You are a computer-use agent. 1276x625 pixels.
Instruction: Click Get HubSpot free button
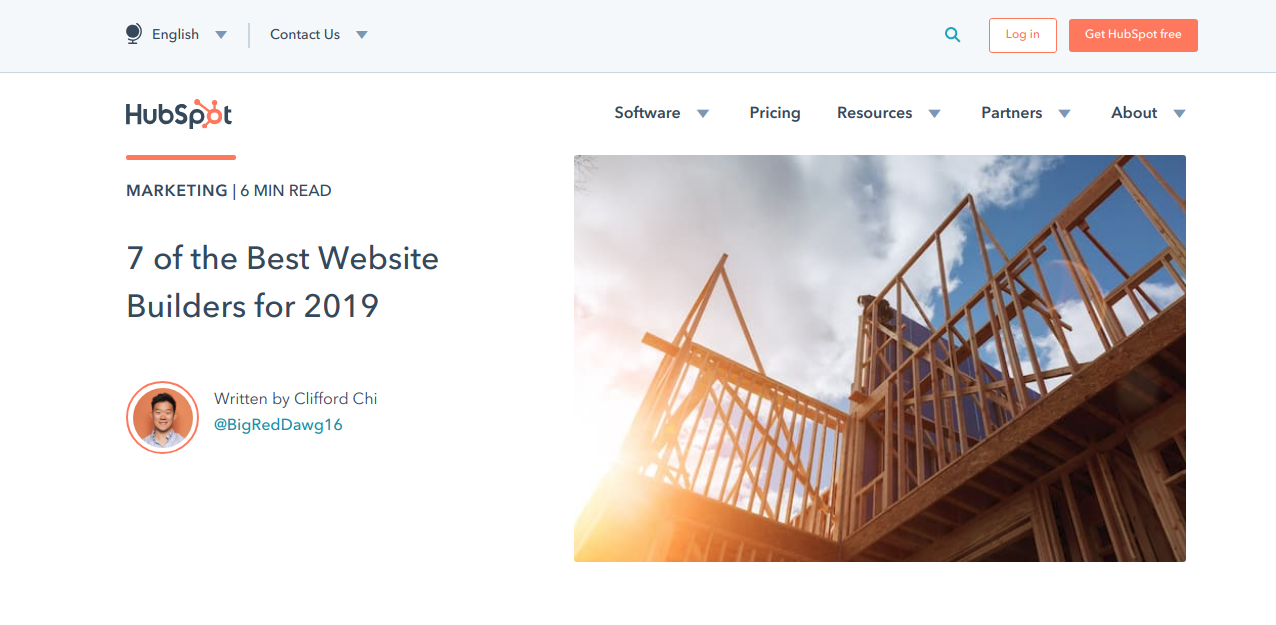tap(1133, 35)
